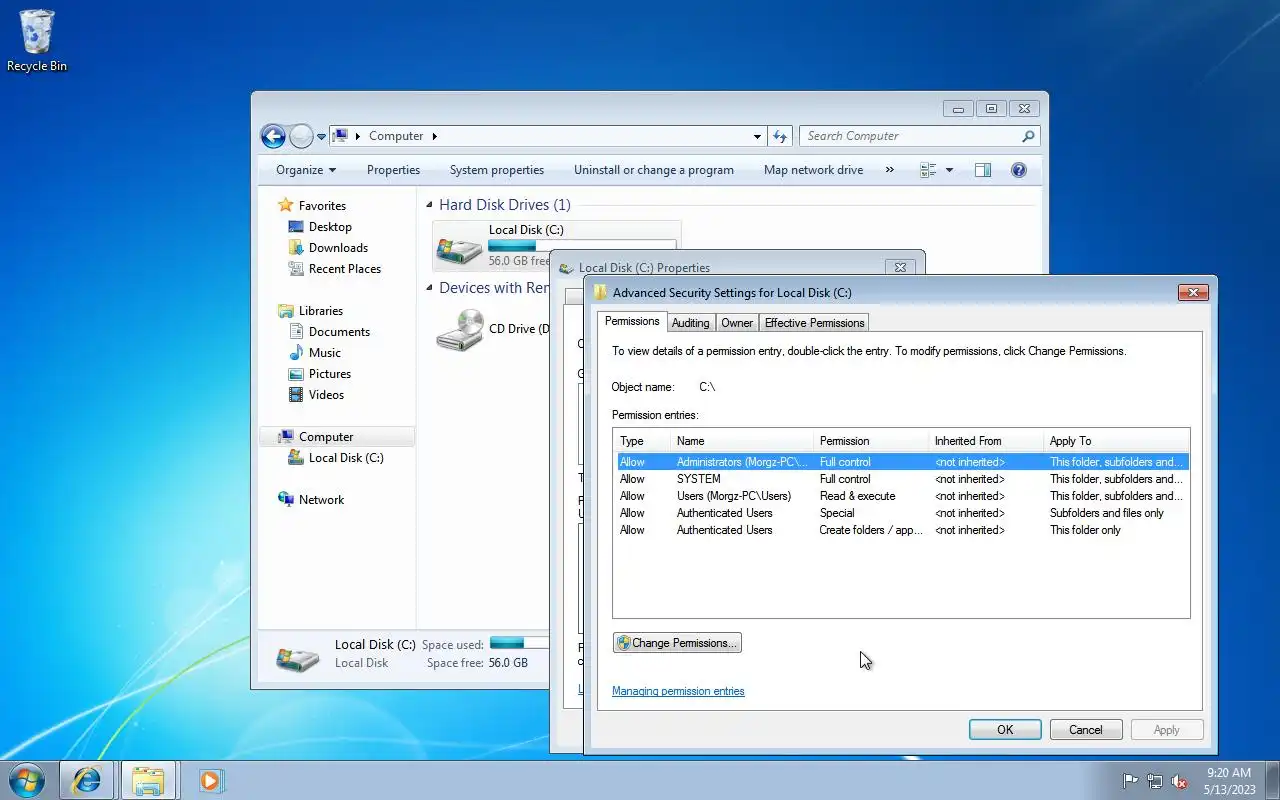Click Cancel in Advanced Security Settings
Image resolution: width=1280 pixels, height=800 pixels.
point(1086,730)
